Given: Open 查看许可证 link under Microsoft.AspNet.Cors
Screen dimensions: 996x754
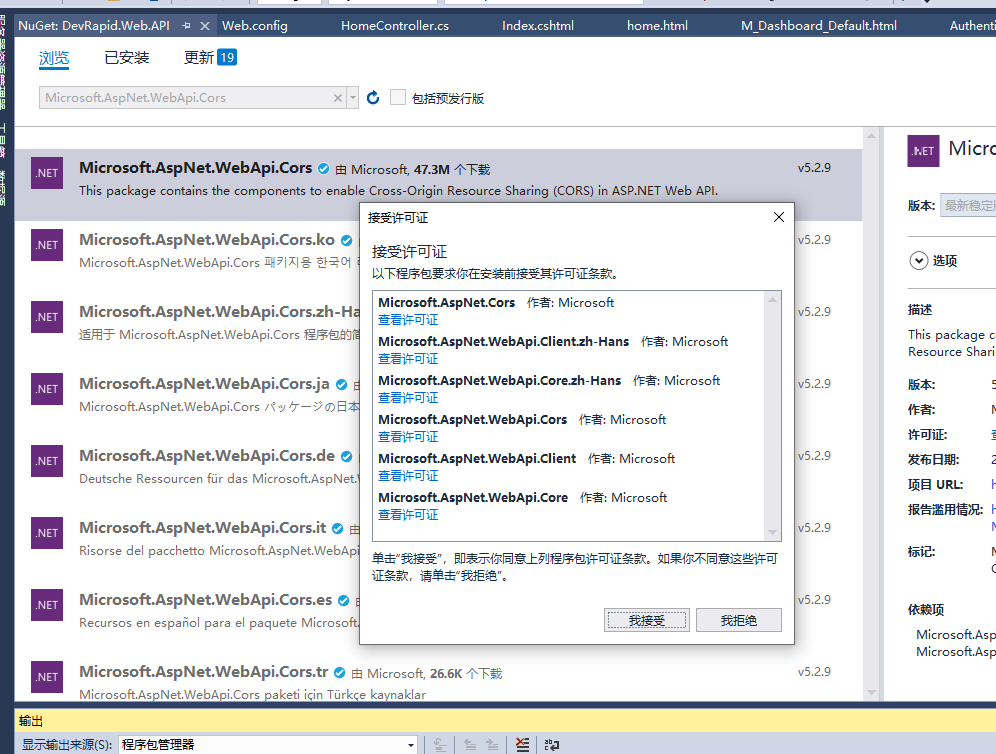Looking at the screenshot, I should [x=408, y=320].
